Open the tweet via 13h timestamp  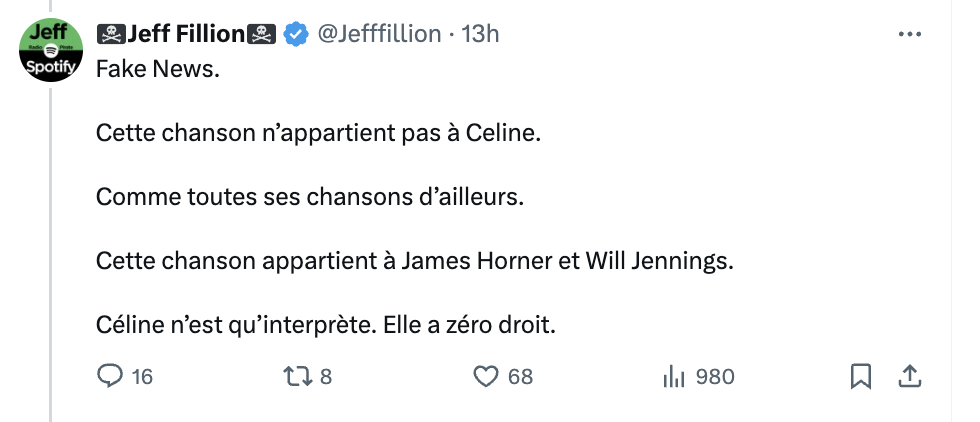pos(480,34)
